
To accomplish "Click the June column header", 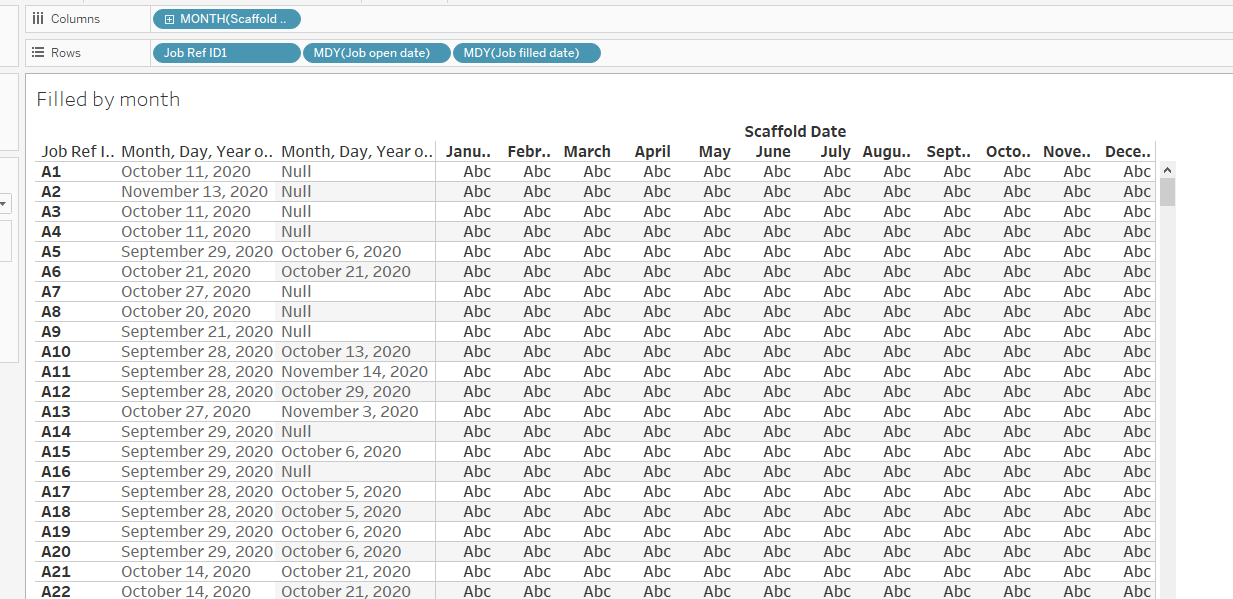I will (x=773, y=151).
